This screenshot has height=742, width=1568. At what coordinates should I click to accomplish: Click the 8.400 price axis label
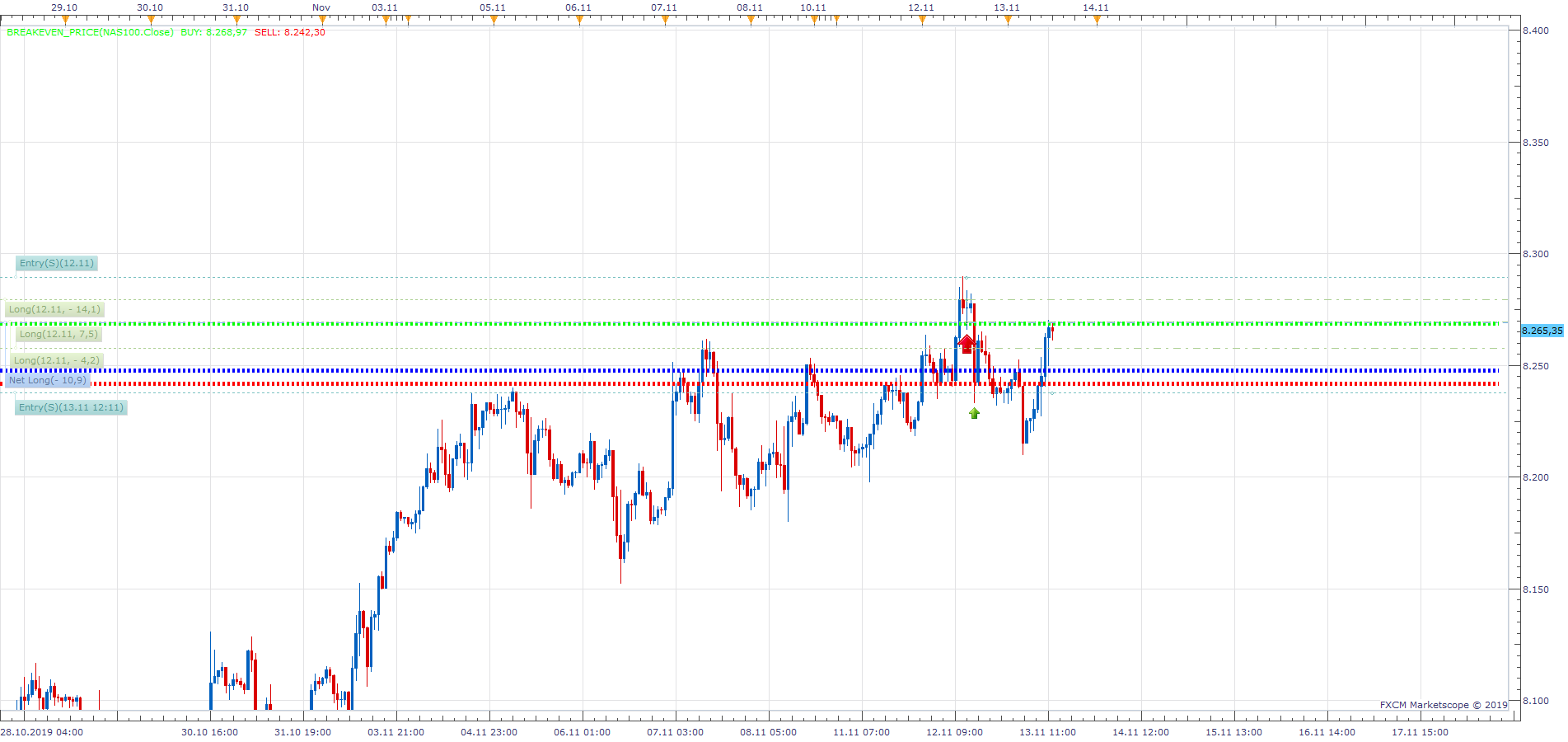[x=1536, y=31]
